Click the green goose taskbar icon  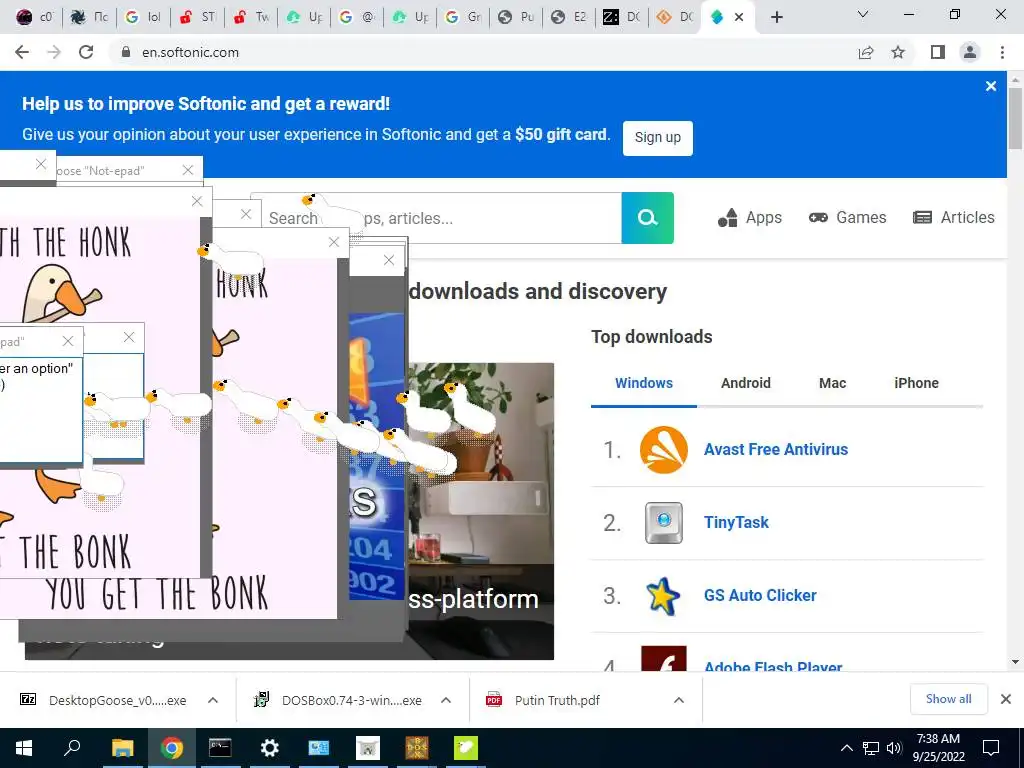tap(466, 748)
